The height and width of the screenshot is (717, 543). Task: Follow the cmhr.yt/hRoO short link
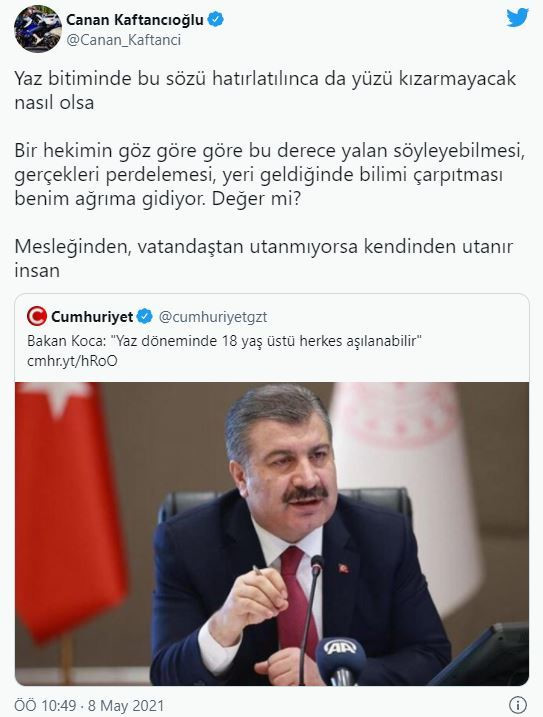72,361
